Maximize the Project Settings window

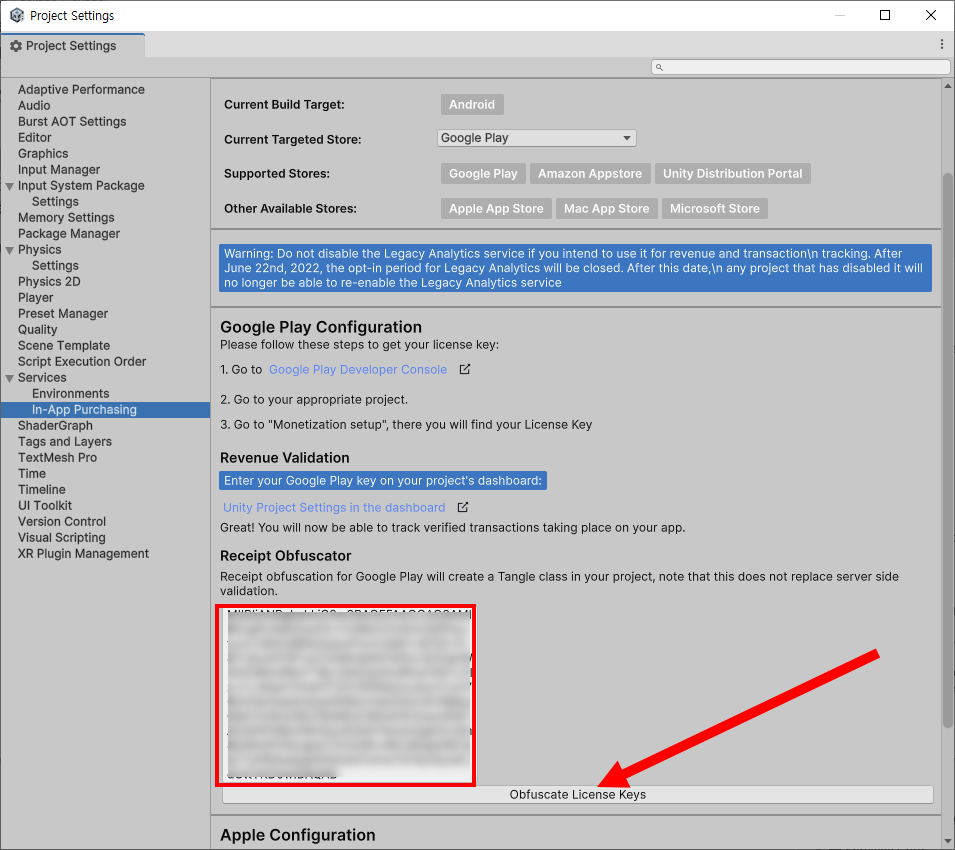pyautogui.click(x=885, y=15)
